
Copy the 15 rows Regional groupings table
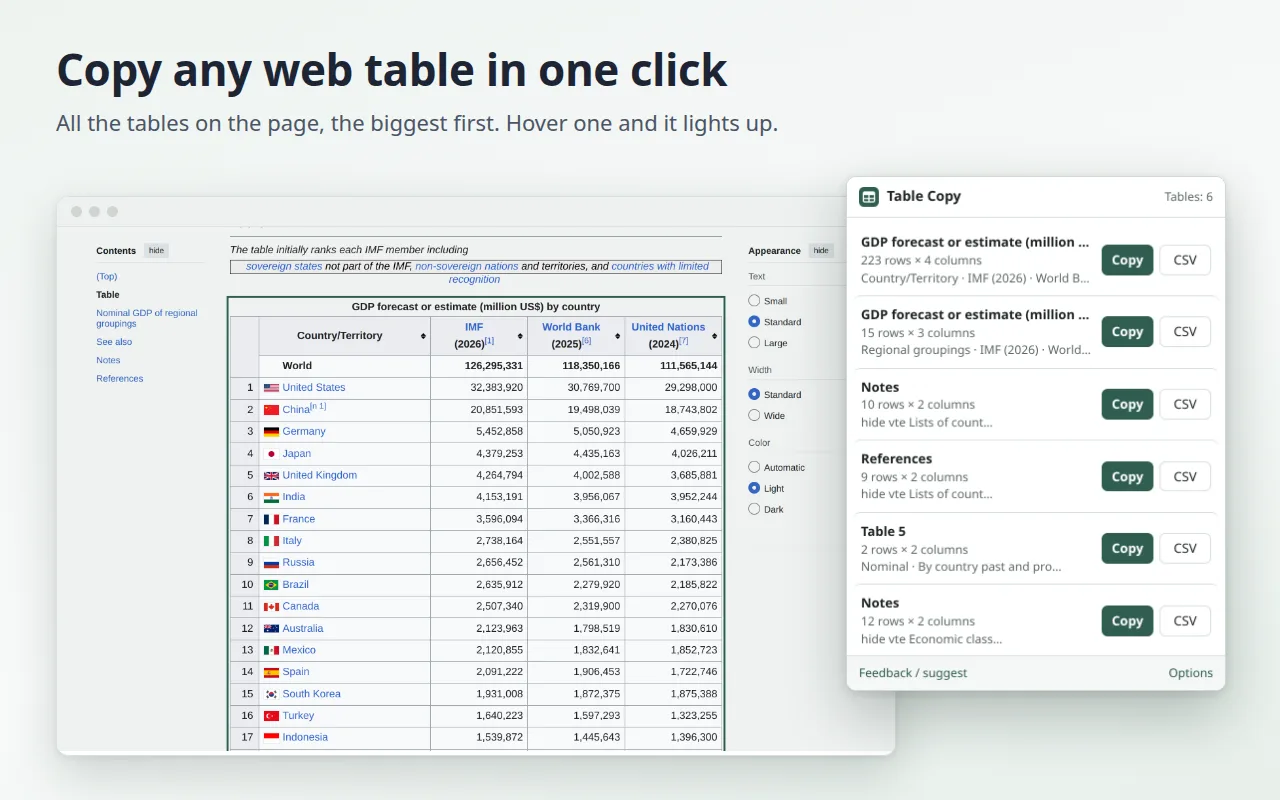[x=1127, y=332]
